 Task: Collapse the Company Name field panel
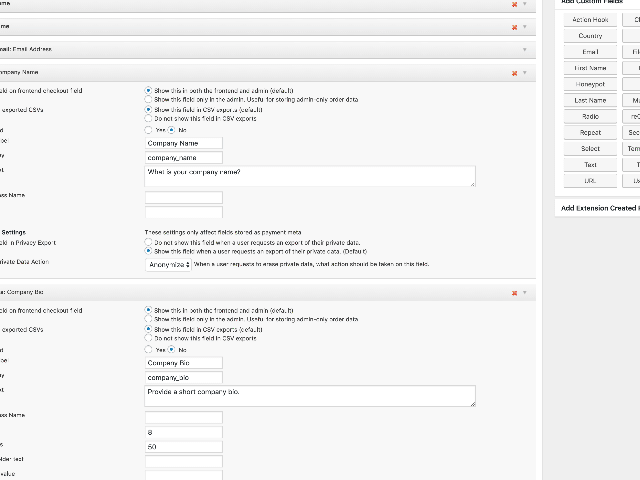click(524, 73)
